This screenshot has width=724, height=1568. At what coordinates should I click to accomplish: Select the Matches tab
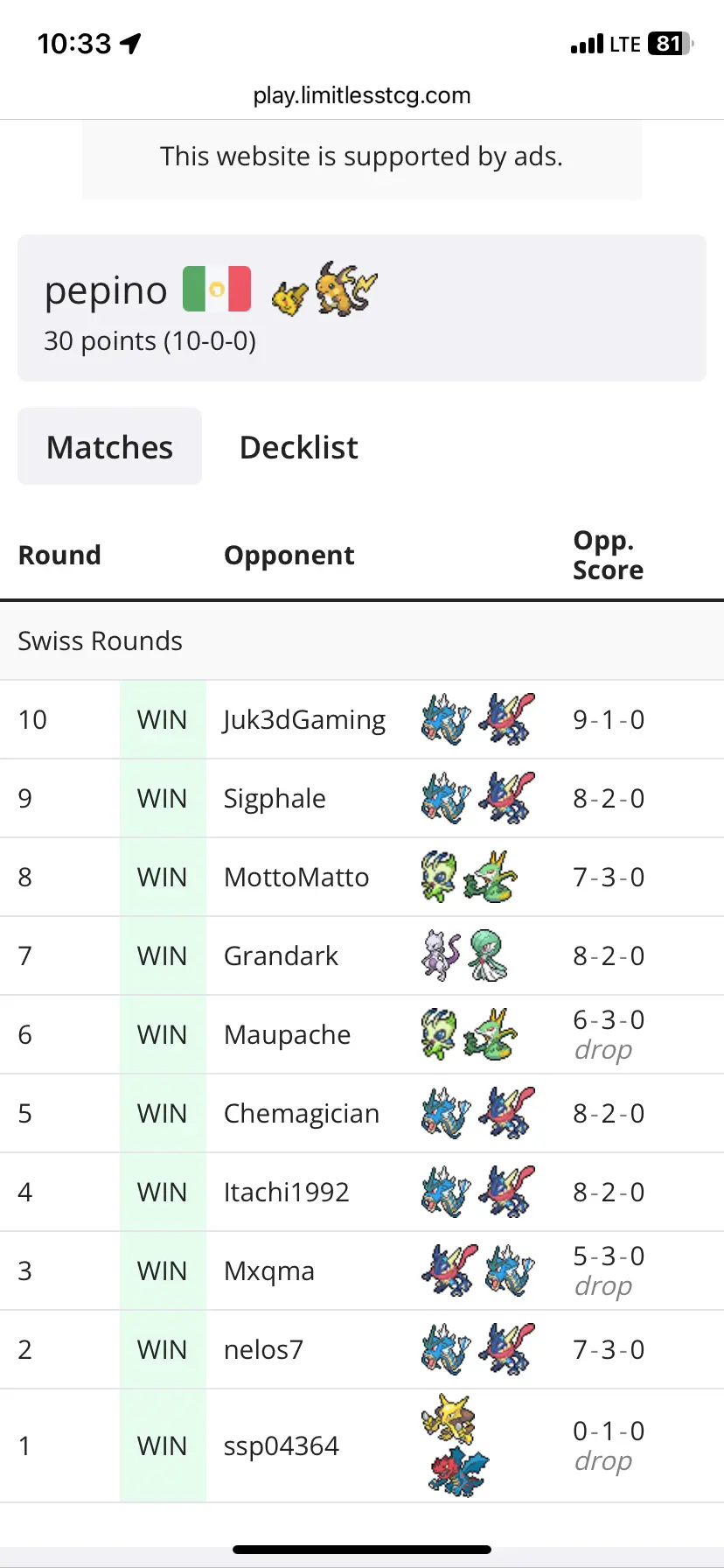tap(110, 446)
